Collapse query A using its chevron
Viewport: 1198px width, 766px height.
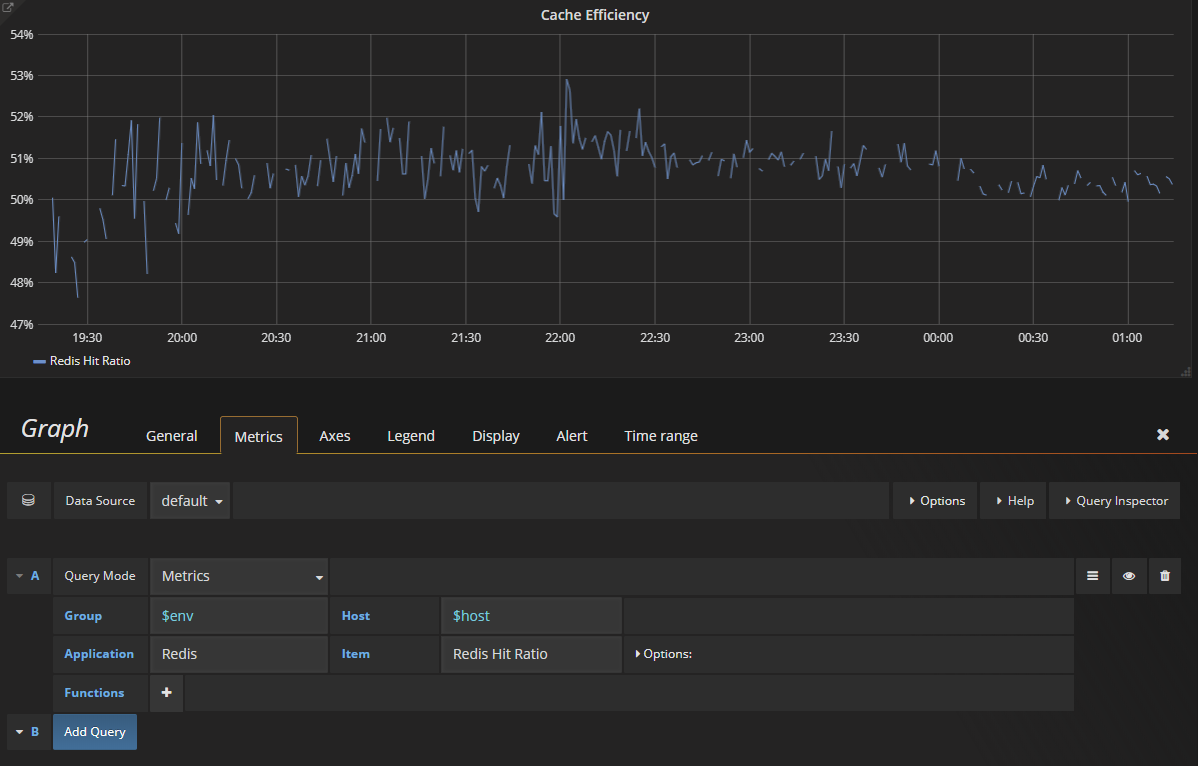[x=18, y=575]
